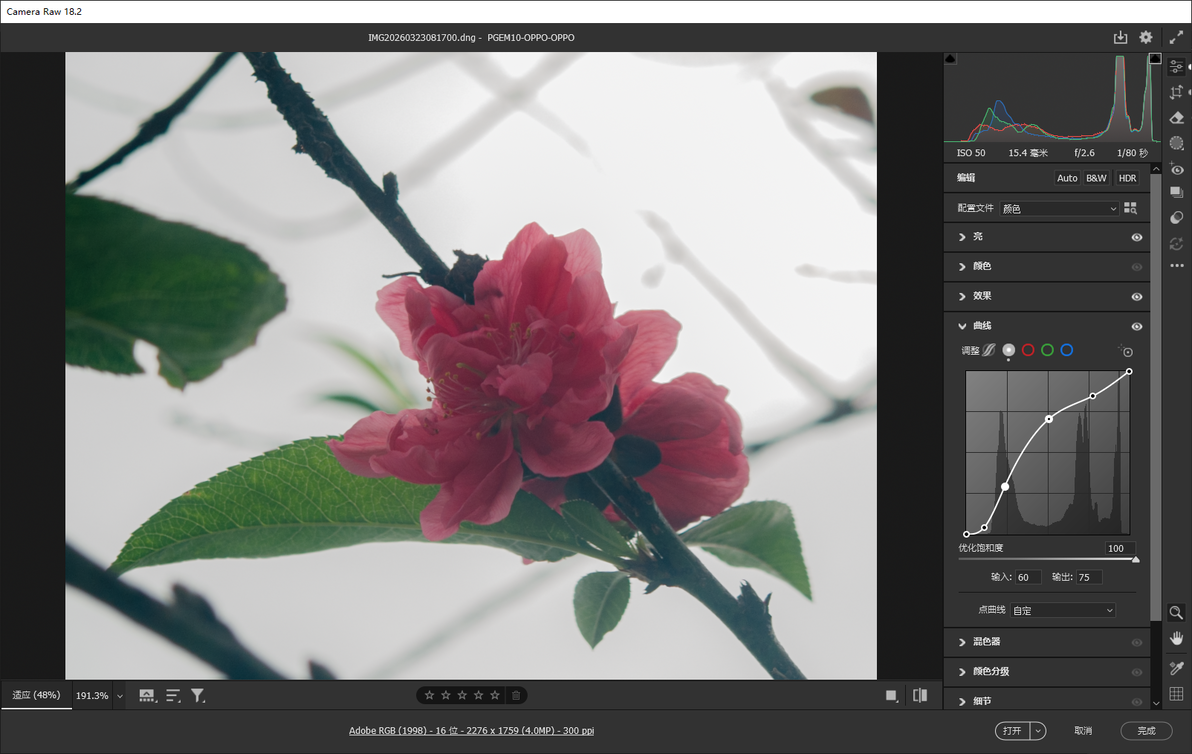Select the Zoom magnifier tool

point(1176,613)
